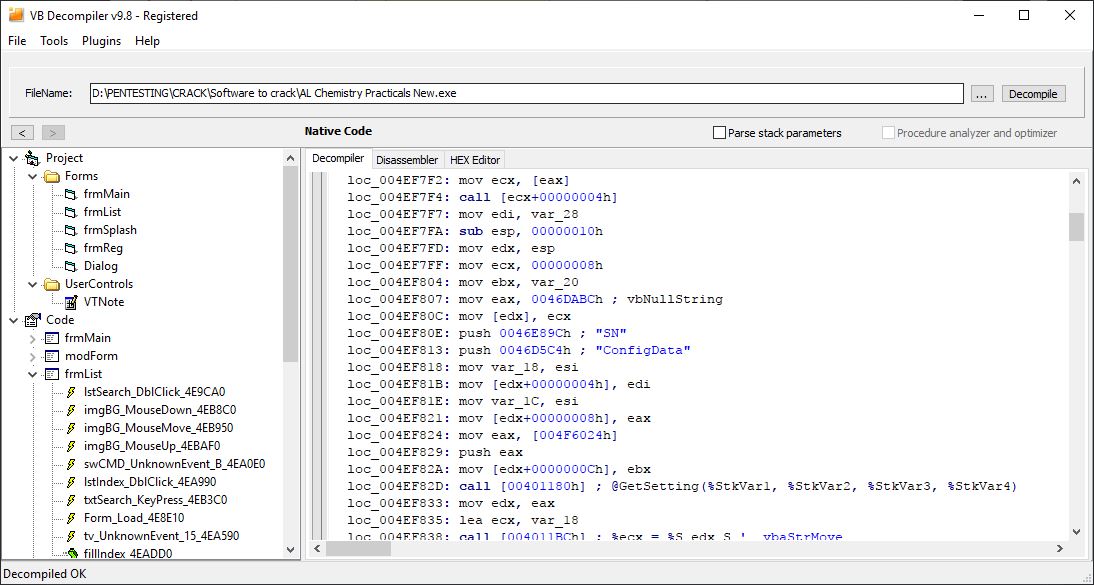
Task: Click lightning icon of tv_UnknownEvent_15_4EA590
Action: [71, 536]
